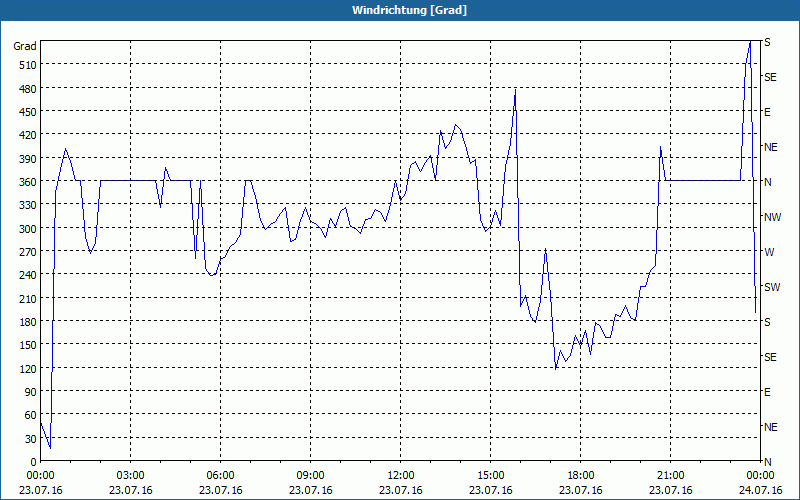Select the 450 degree axis label

pos(28,112)
